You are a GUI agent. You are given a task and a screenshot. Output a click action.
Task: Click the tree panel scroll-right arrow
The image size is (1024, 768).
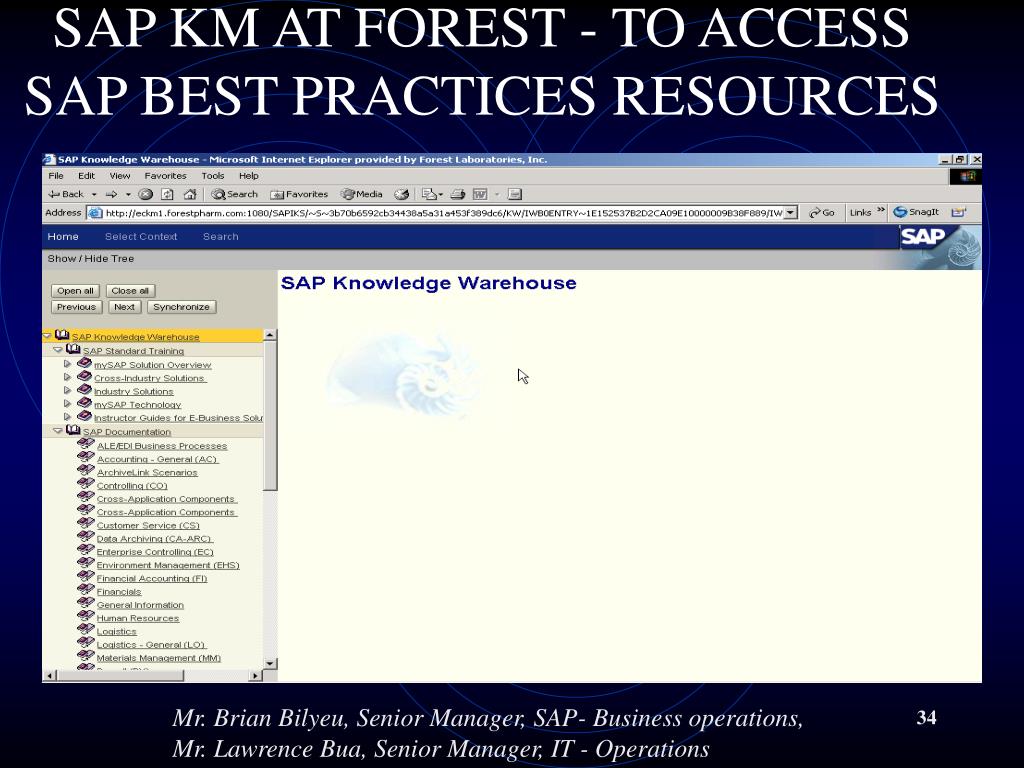pyautogui.click(x=255, y=676)
